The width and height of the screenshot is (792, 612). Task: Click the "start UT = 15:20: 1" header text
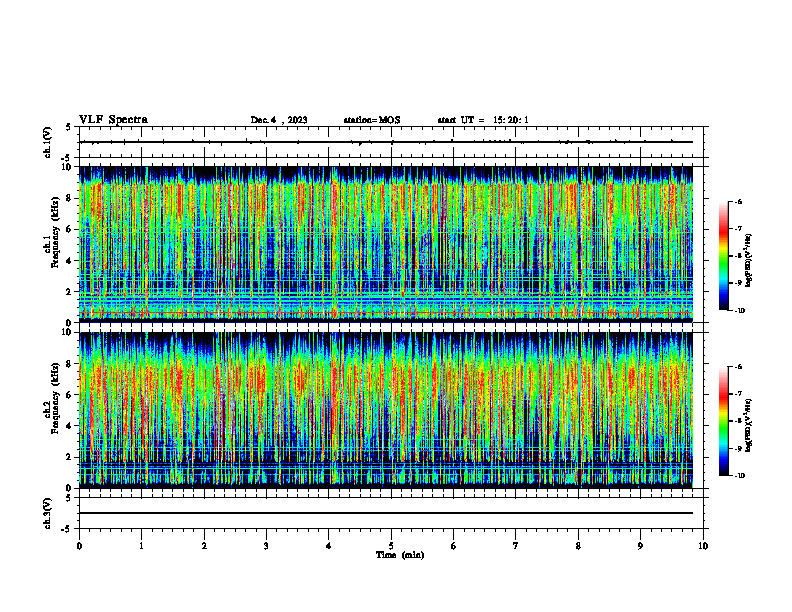[483, 120]
